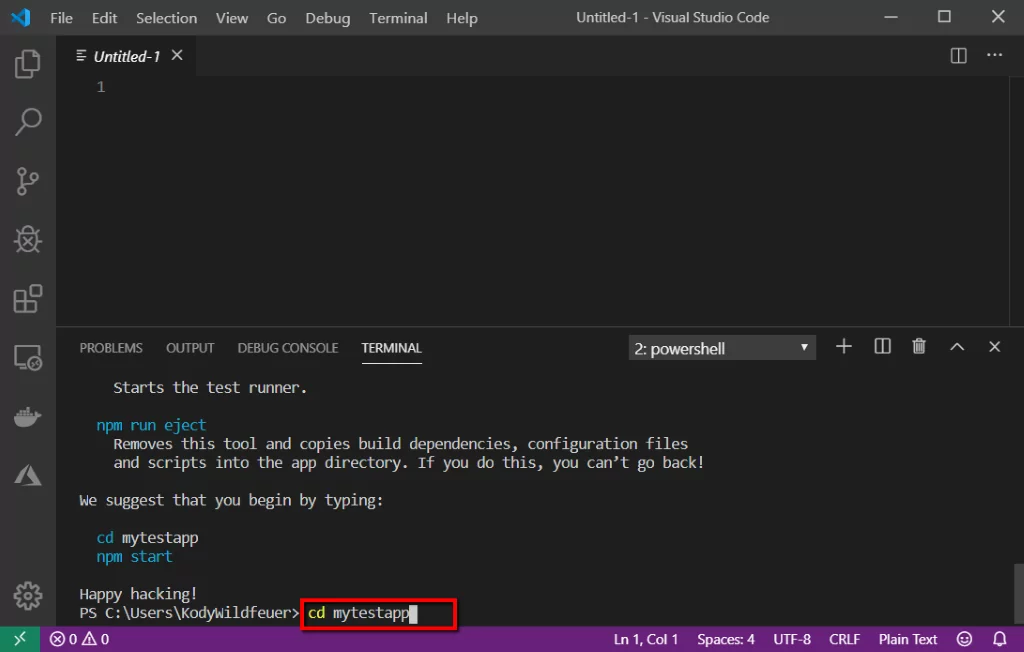Switch to the PROBLEMS panel tab

111,348
